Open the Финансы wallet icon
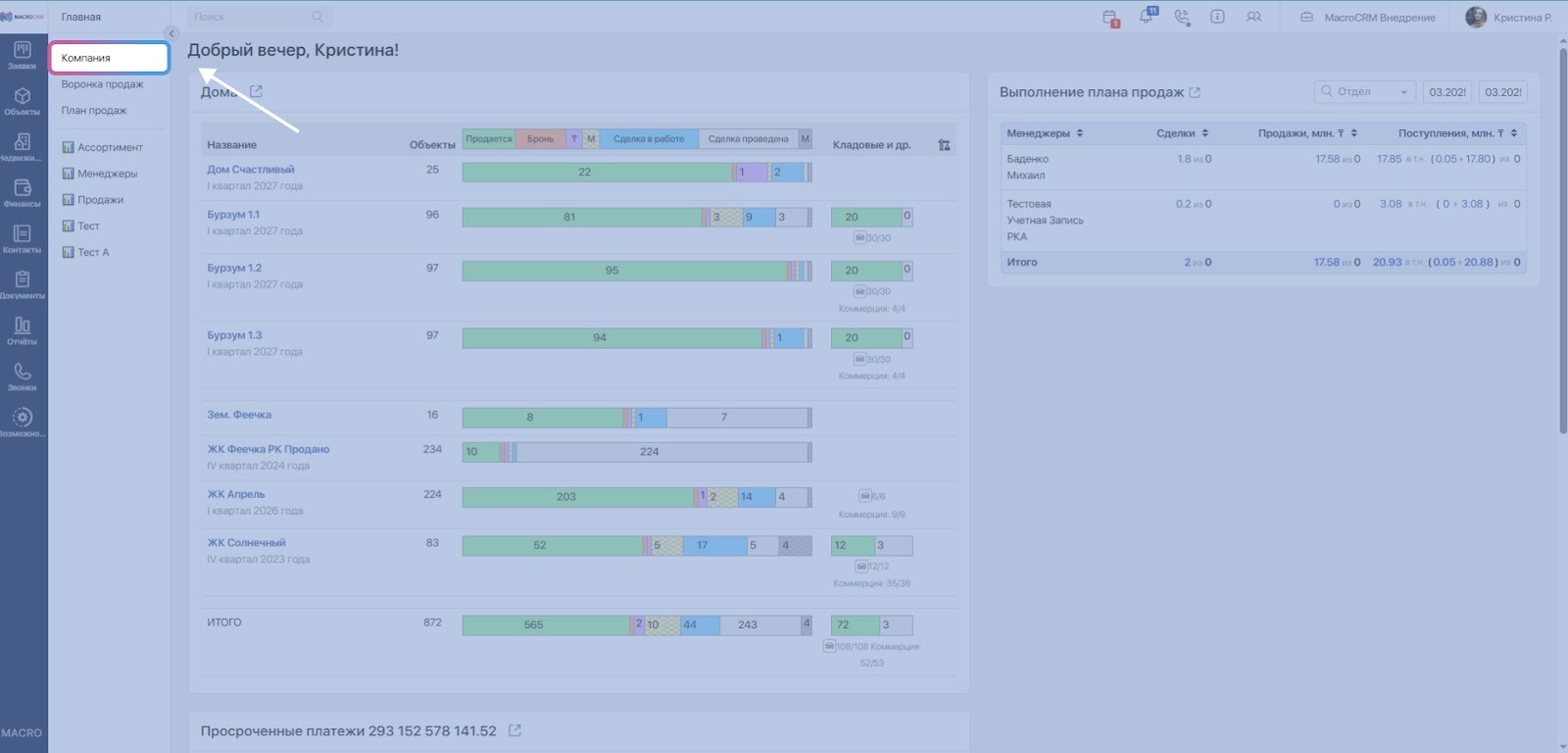This screenshot has height=753, width=1568. pyautogui.click(x=22, y=192)
